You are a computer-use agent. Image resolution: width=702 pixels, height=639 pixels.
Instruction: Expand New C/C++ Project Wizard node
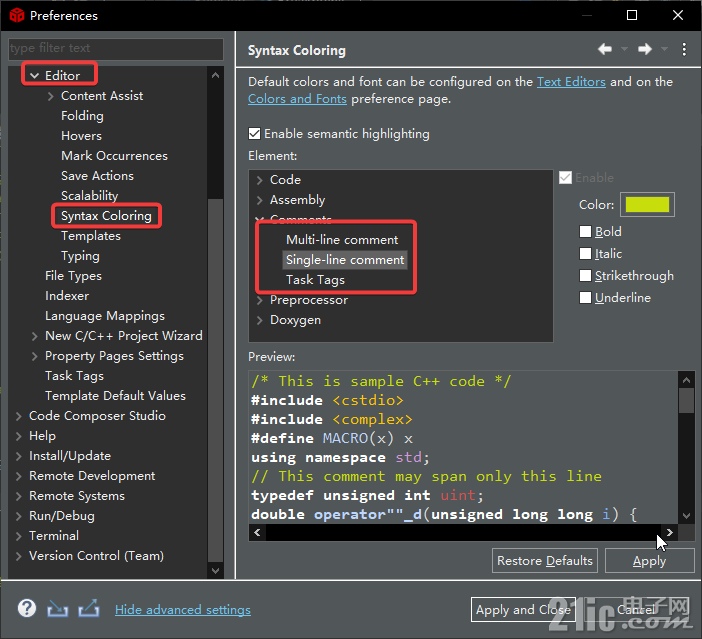[x=34, y=336]
